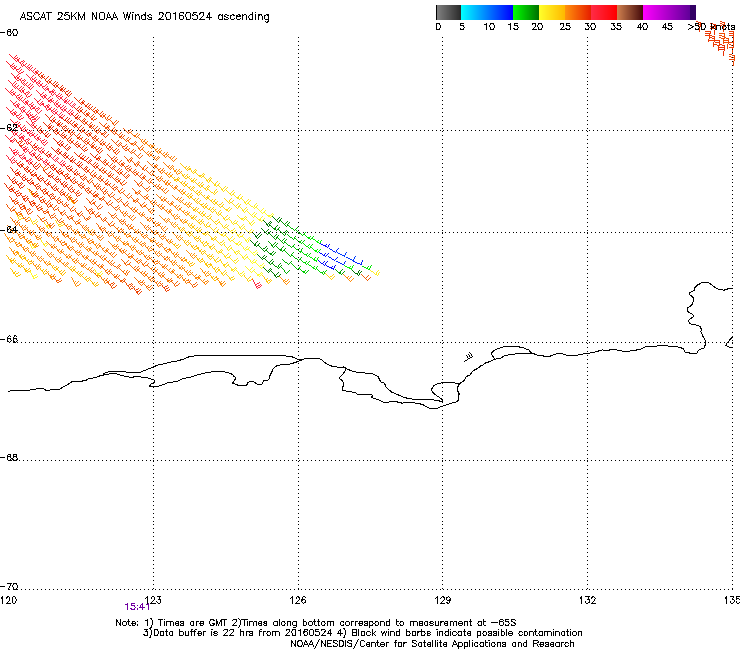Image resolution: width=740 pixels, height=650 pixels.
Task: Click the legend value '0' under the color bar
Action: (x=438, y=27)
